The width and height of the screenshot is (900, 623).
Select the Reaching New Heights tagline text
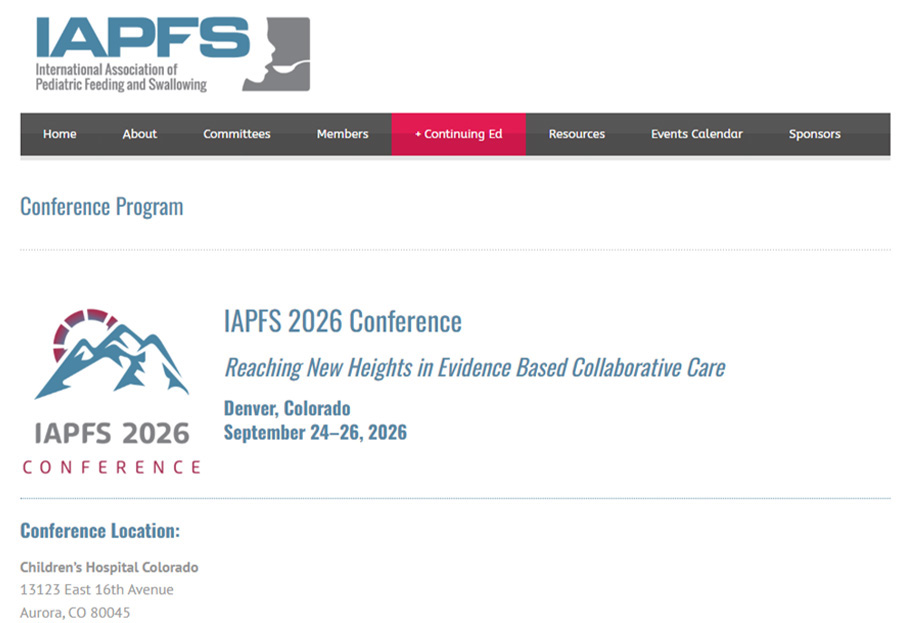(x=474, y=367)
